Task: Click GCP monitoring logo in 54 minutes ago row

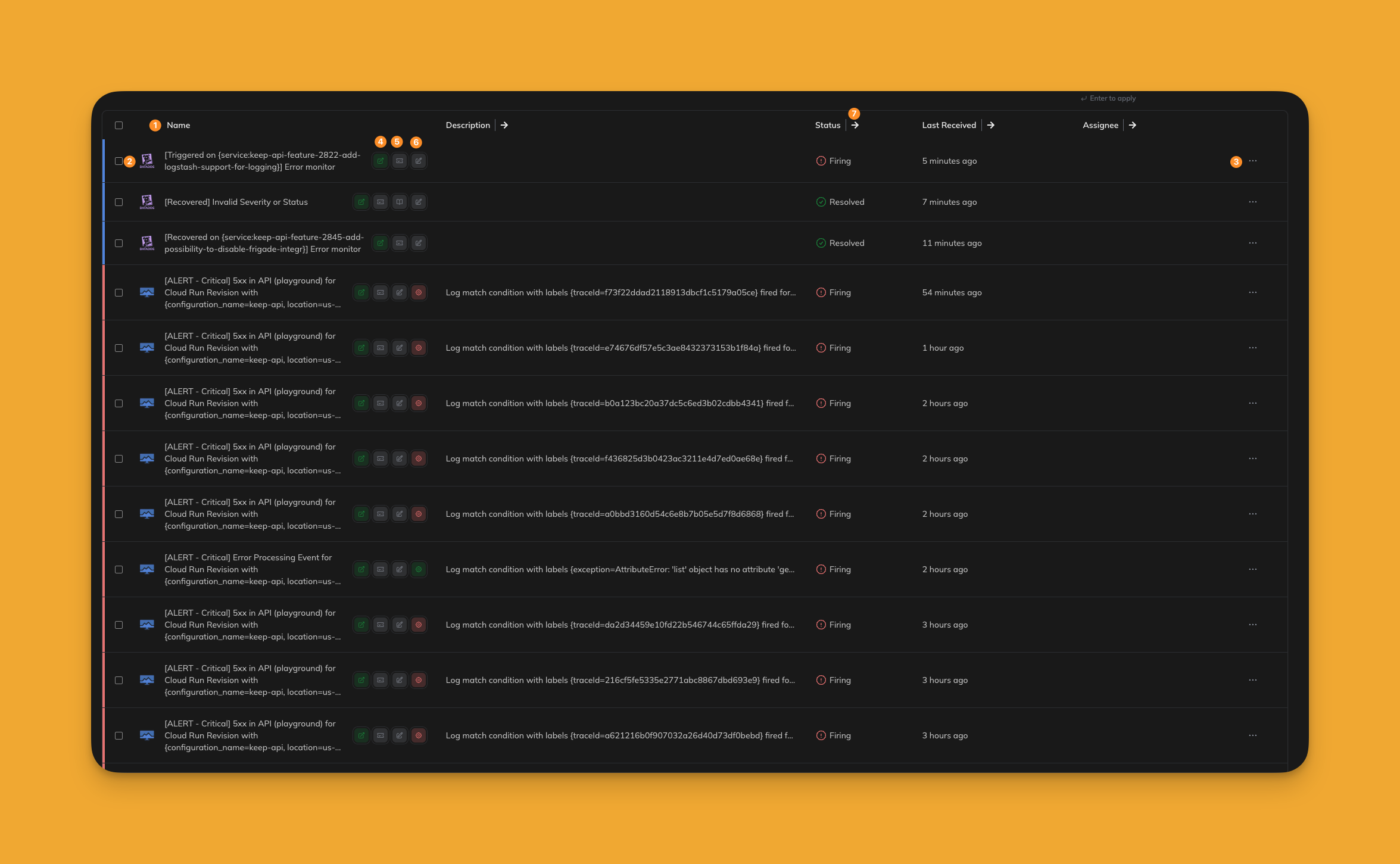Action: 146,292
